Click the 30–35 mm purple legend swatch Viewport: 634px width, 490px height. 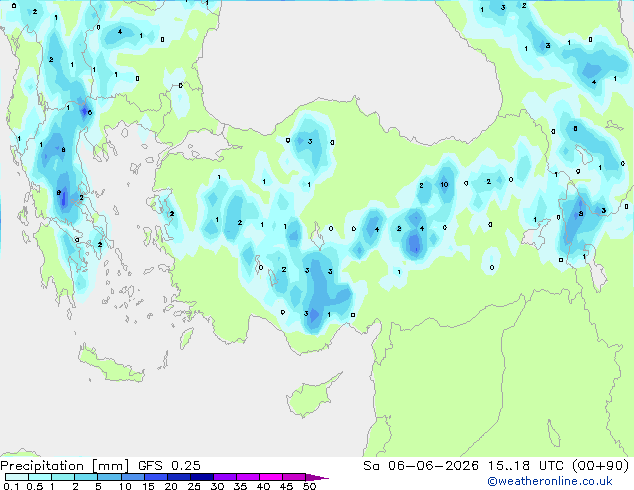point(225,477)
